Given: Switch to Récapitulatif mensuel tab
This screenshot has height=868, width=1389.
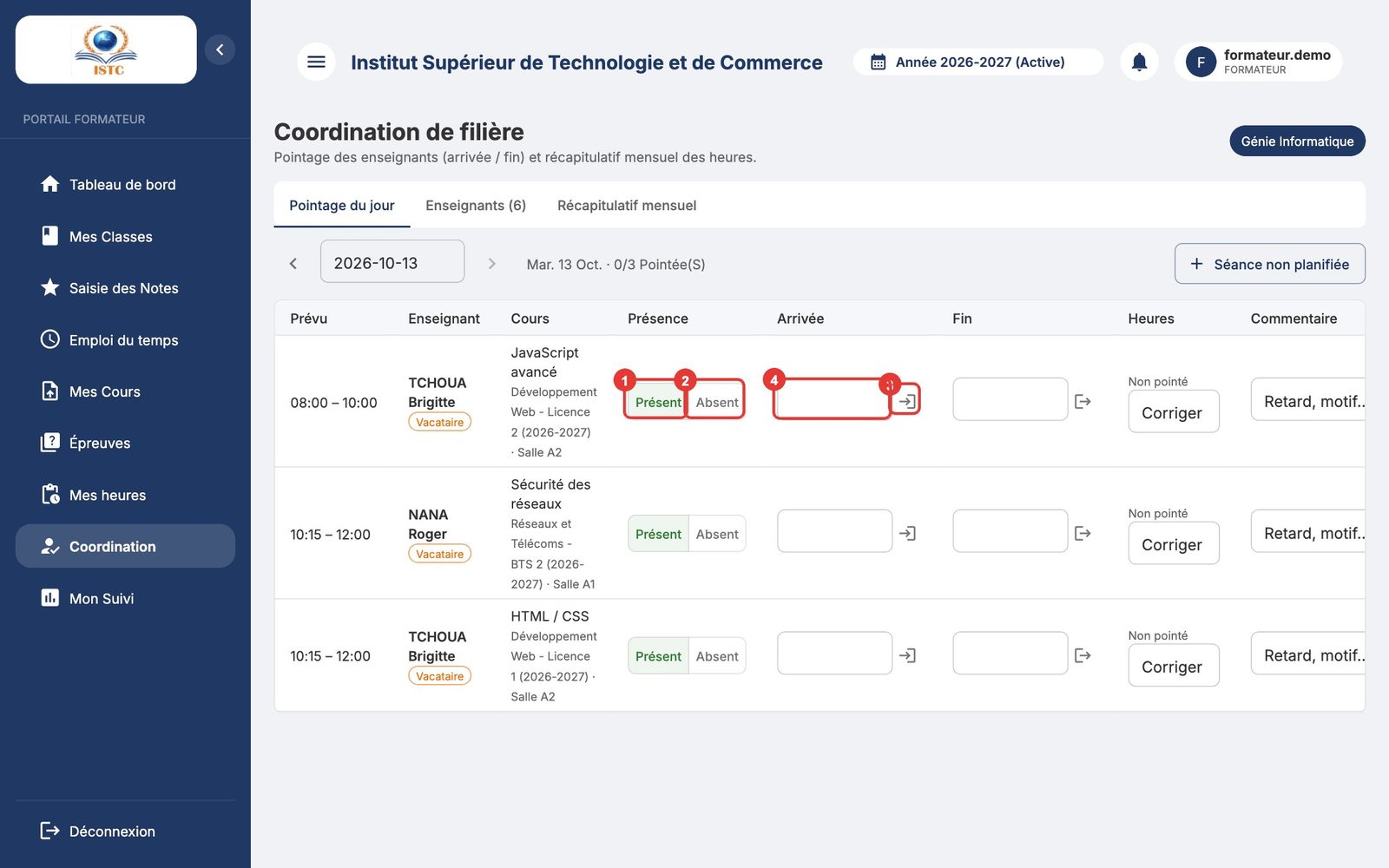Looking at the screenshot, I should pos(627,205).
